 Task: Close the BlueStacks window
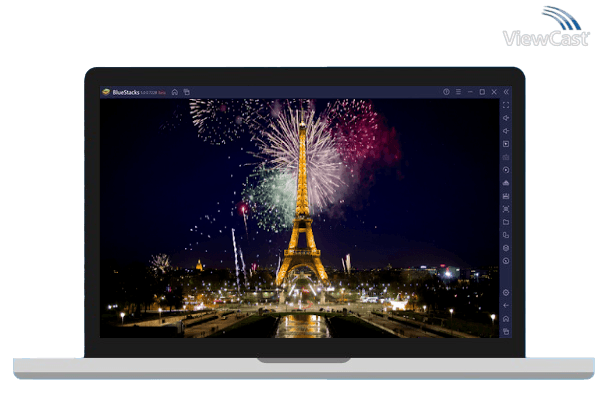[494, 92]
